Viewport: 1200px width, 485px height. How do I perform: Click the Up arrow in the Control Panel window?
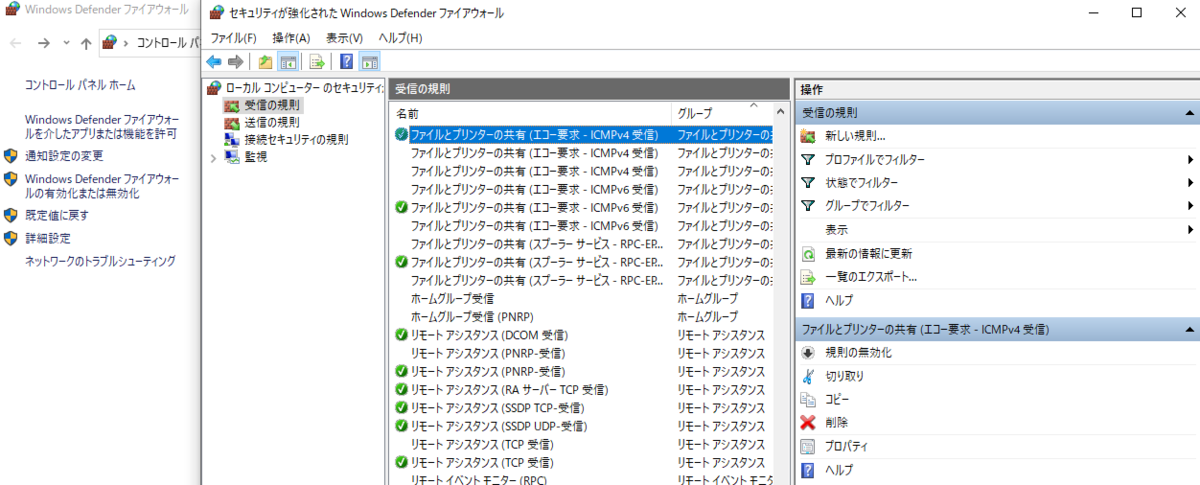87,43
